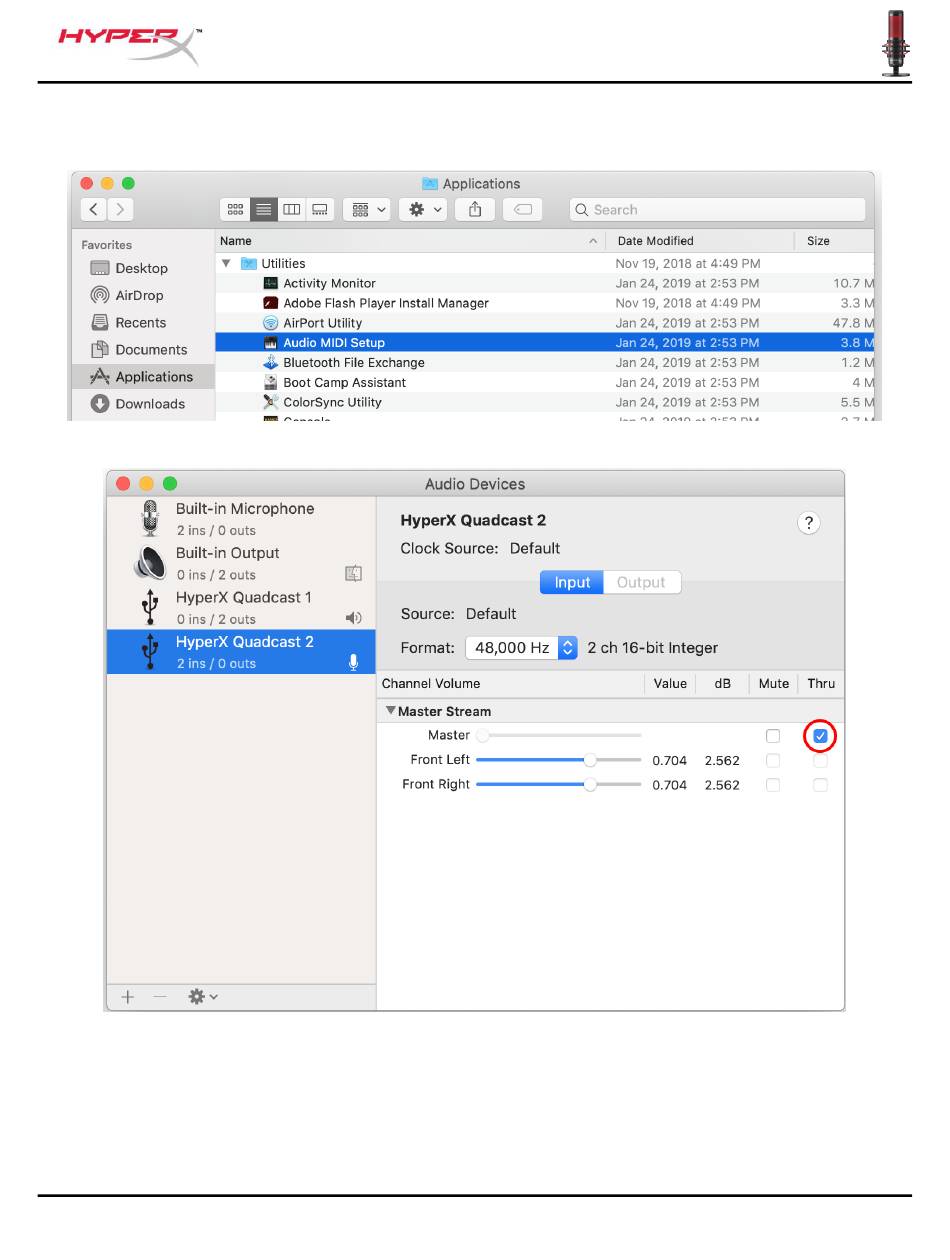Open the Finder group-by dropdown
The height and width of the screenshot is (1260, 950).
[366, 209]
